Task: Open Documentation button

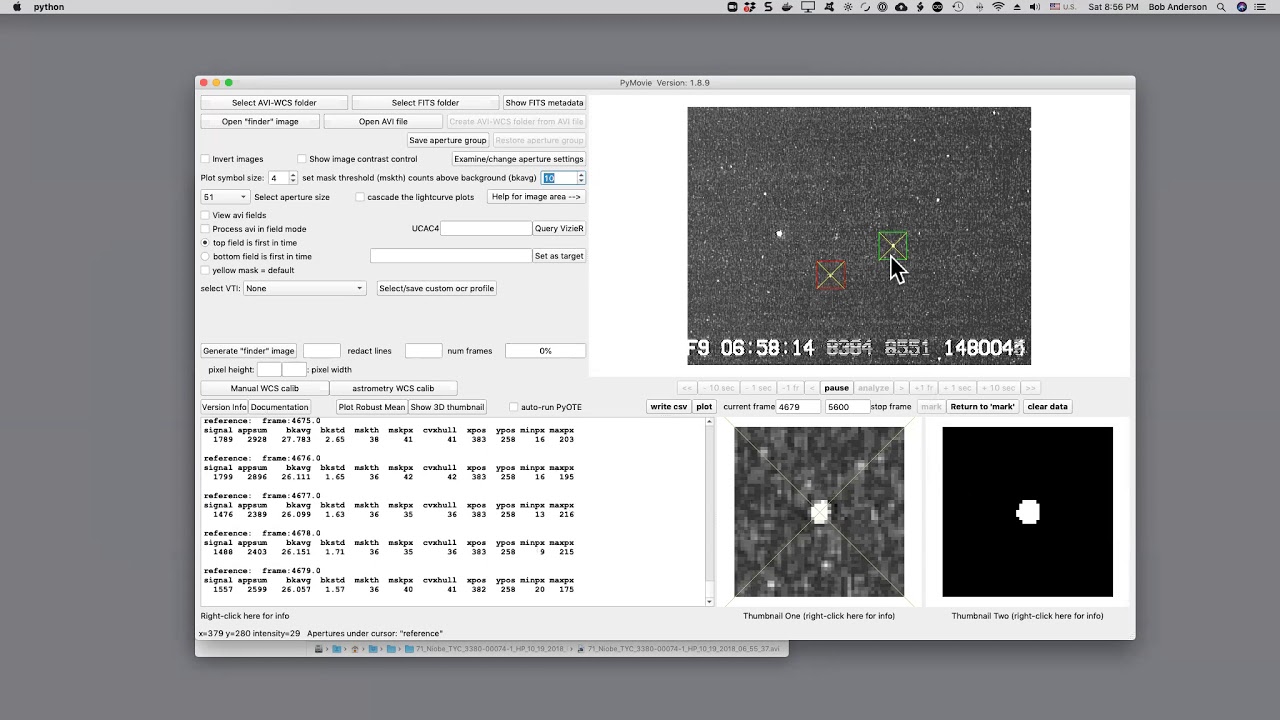Action: 279,407
